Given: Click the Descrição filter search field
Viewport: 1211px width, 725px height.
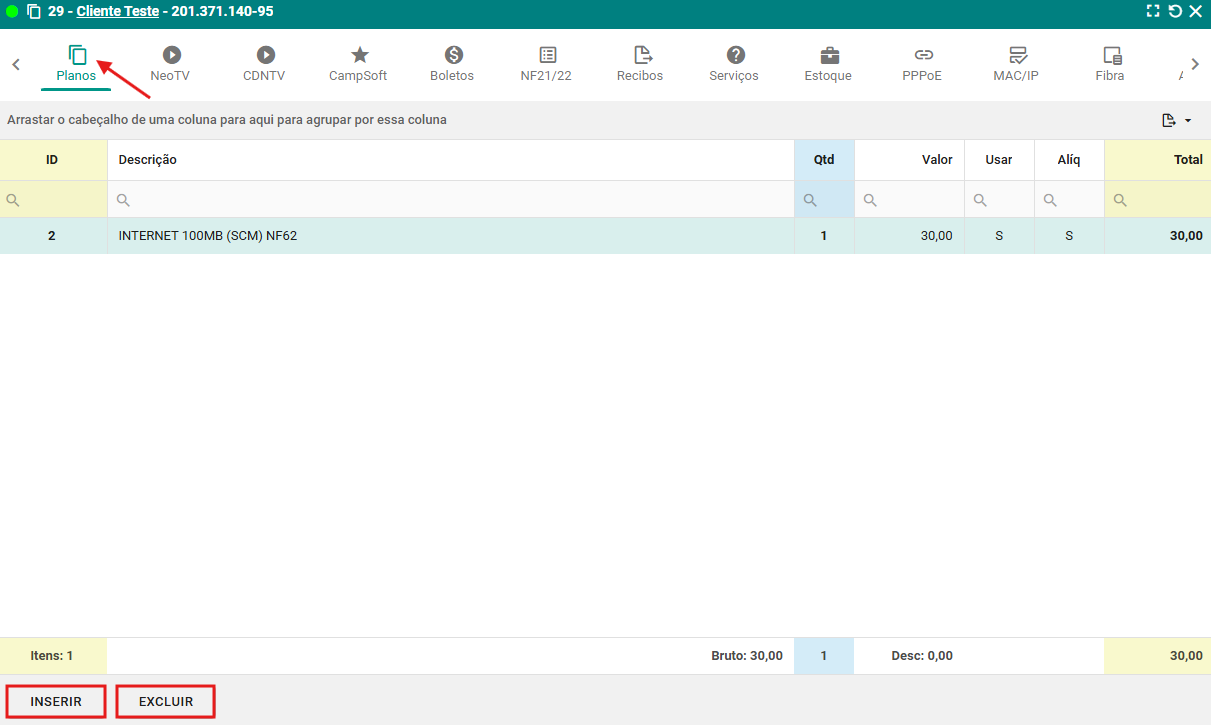Looking at the screenshot, I should [450, 200].
